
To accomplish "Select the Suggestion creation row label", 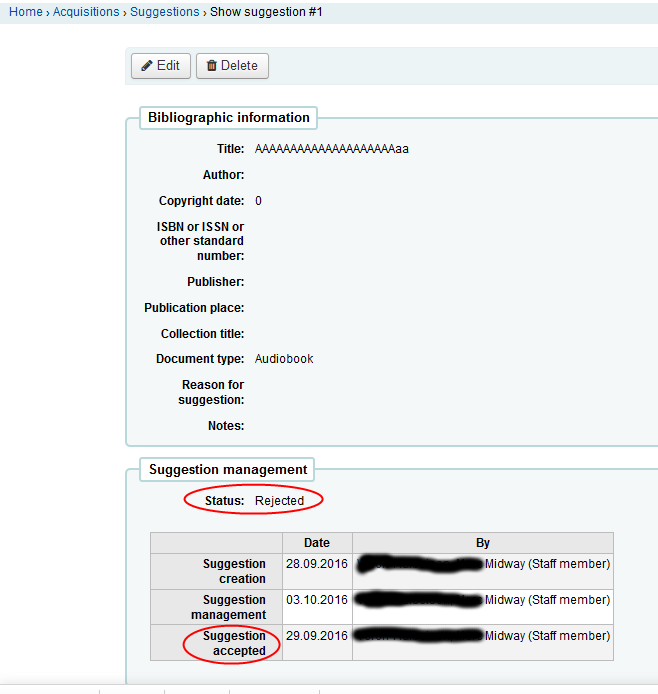I will coord(235,571).
